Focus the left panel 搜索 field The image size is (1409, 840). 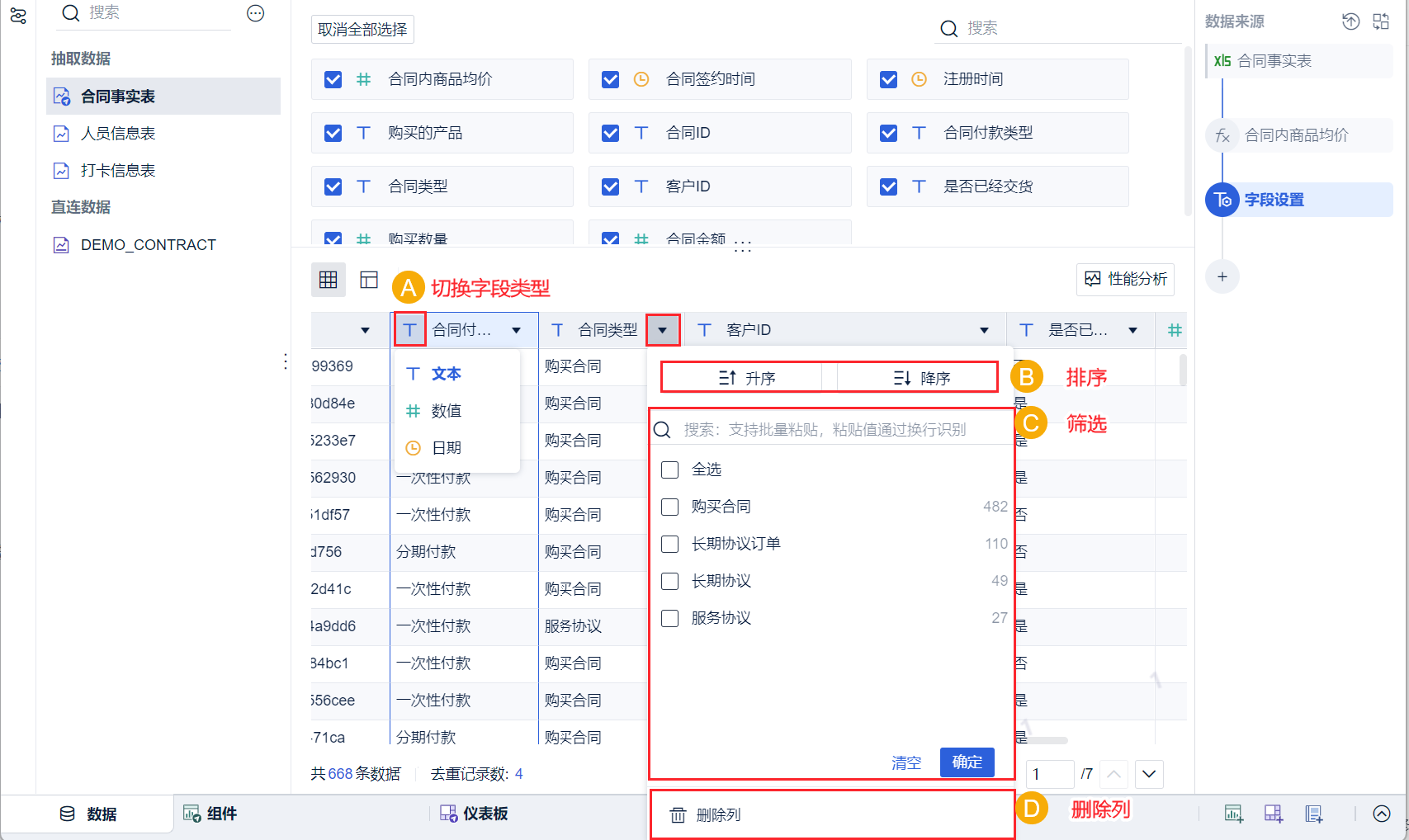point(145,13)
